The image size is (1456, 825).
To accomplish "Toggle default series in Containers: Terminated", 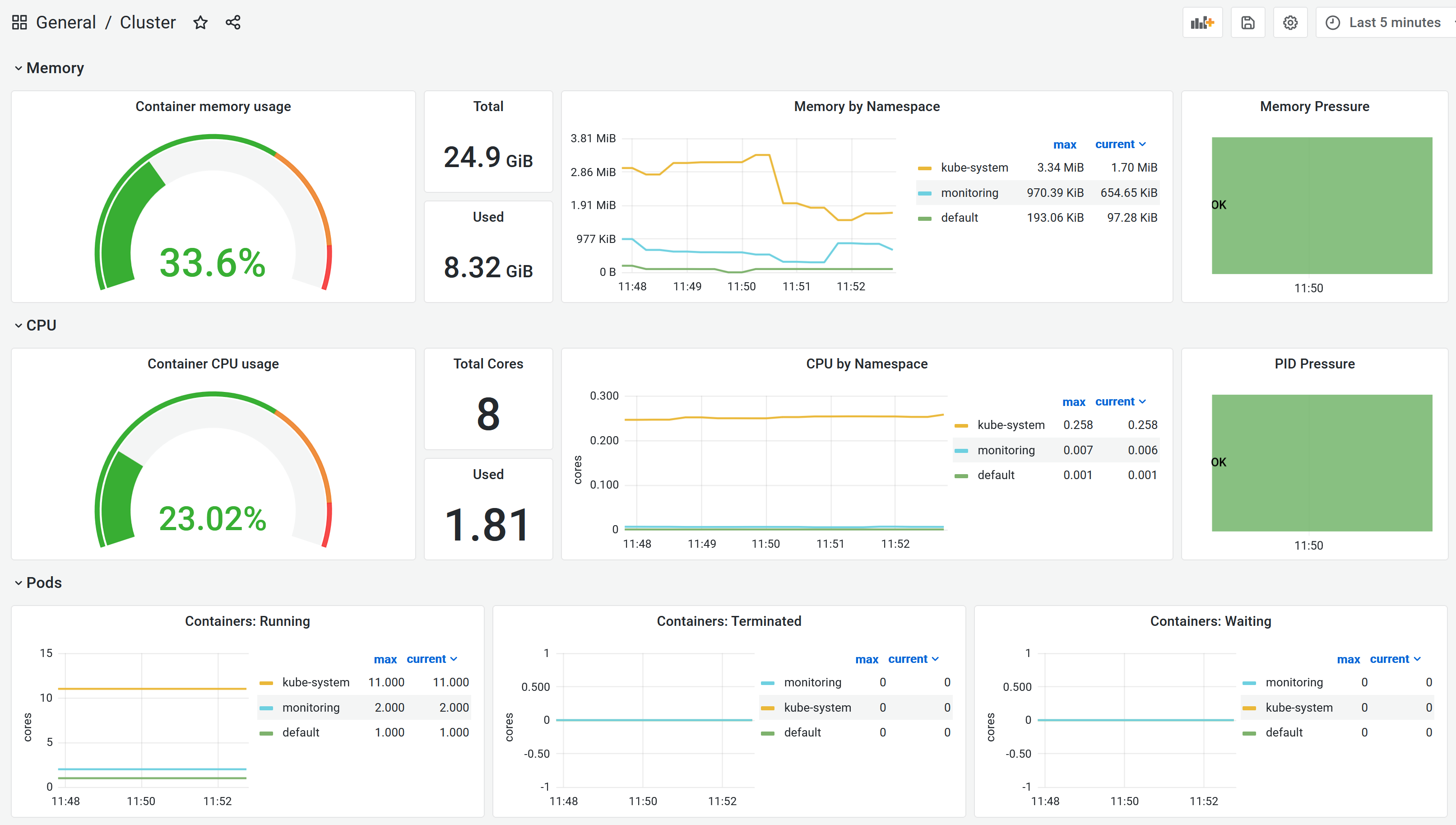I will click(802, 732).
